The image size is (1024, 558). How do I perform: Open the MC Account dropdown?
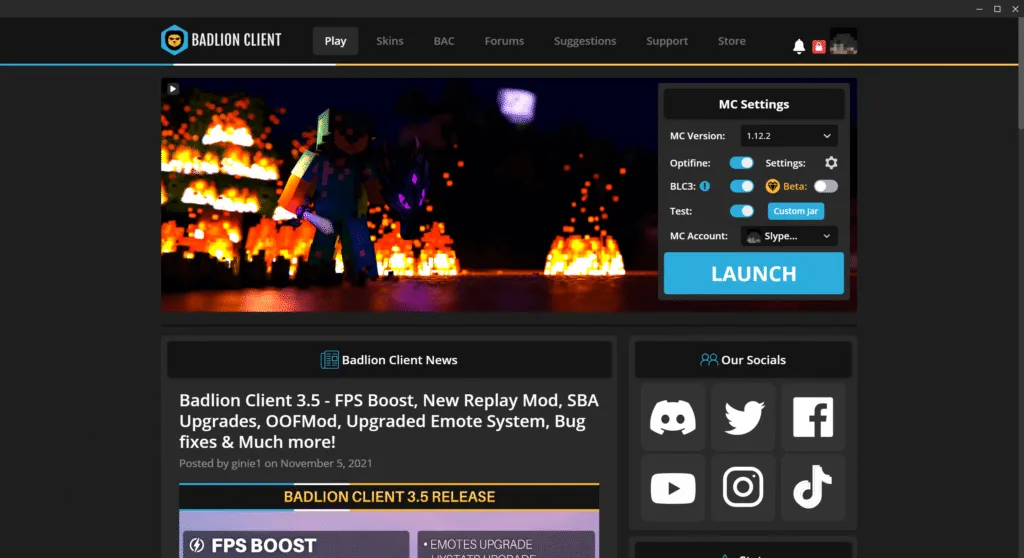[x=789, y=236]
